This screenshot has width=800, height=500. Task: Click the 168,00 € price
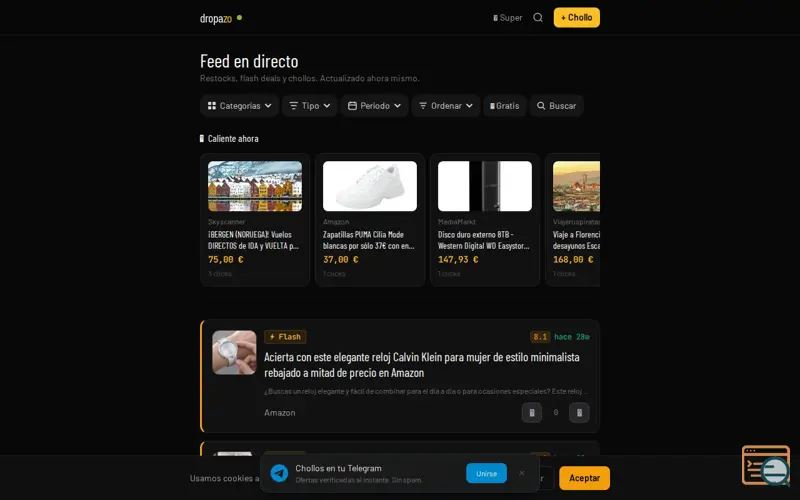(x=573, y=259)
